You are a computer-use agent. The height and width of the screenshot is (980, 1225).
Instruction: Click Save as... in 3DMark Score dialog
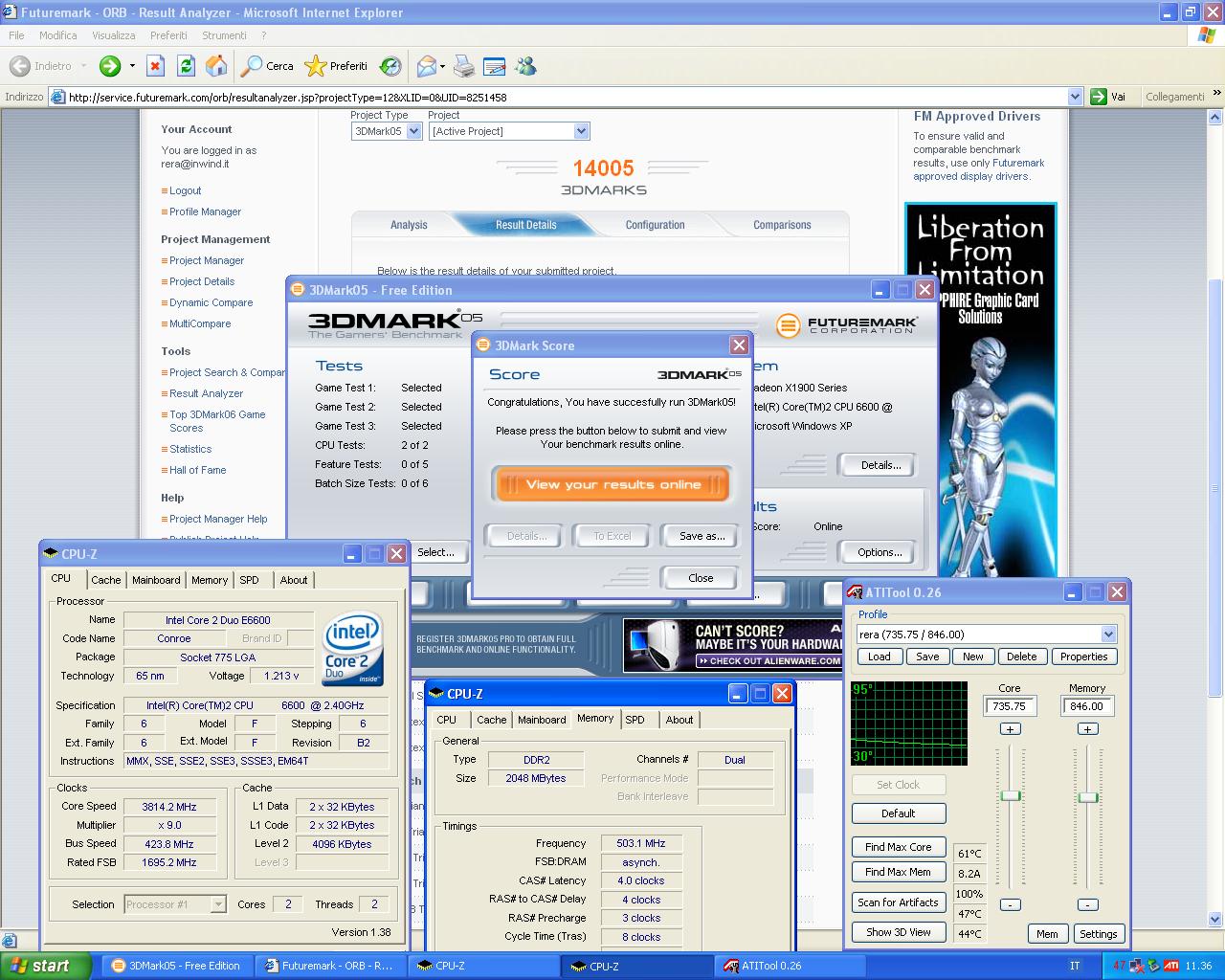point(702,536)
